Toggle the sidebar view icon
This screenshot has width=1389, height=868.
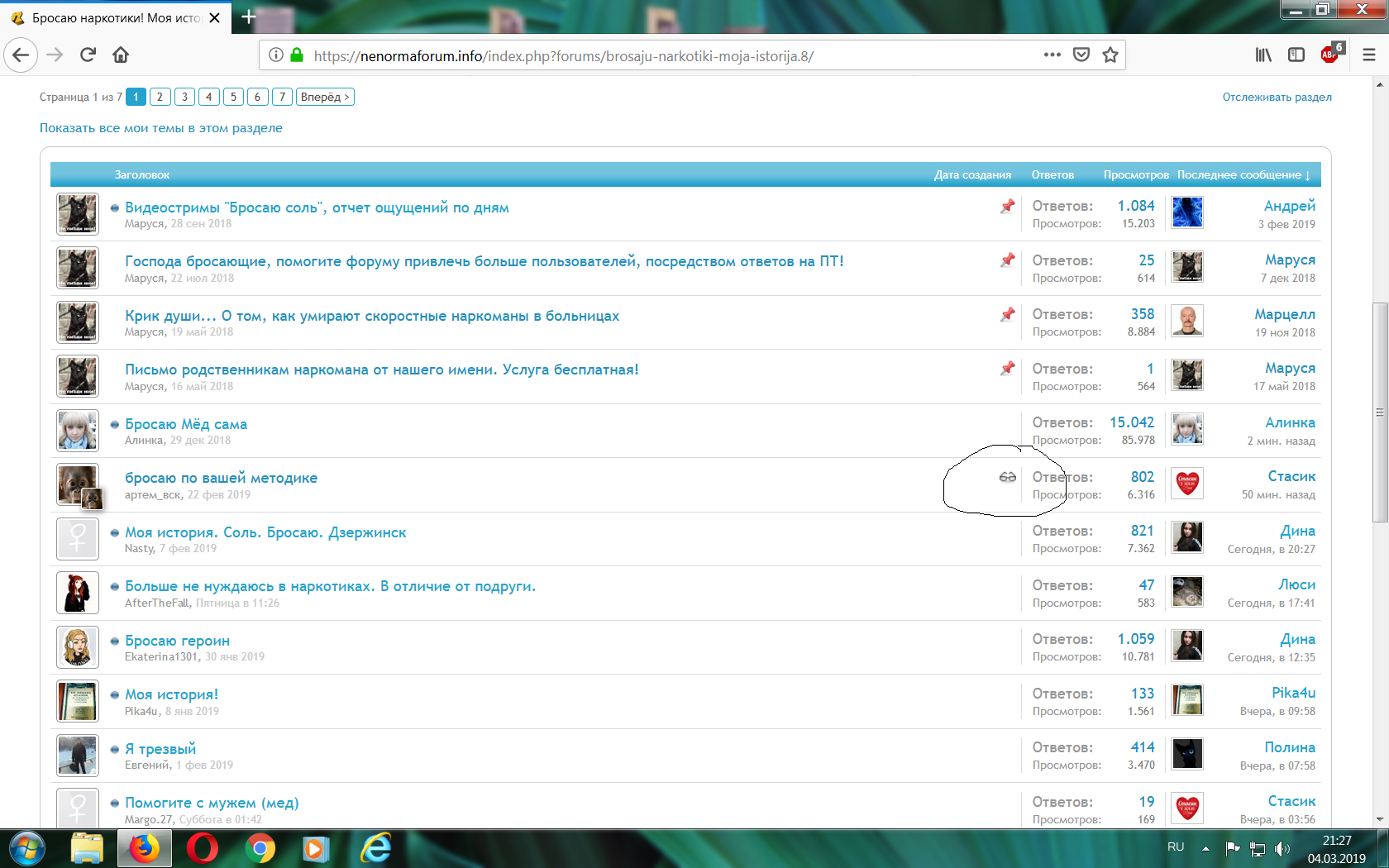coord(1296,55)
